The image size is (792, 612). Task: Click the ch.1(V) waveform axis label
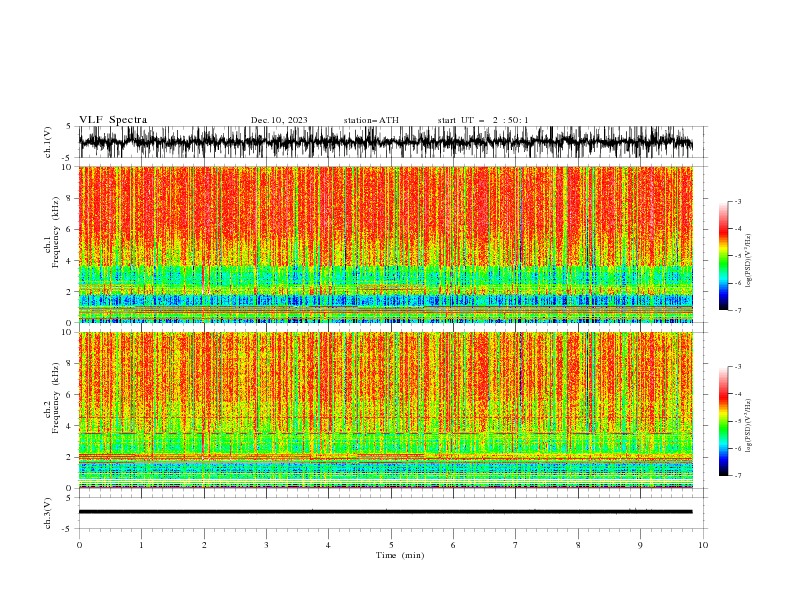point(48,142)
